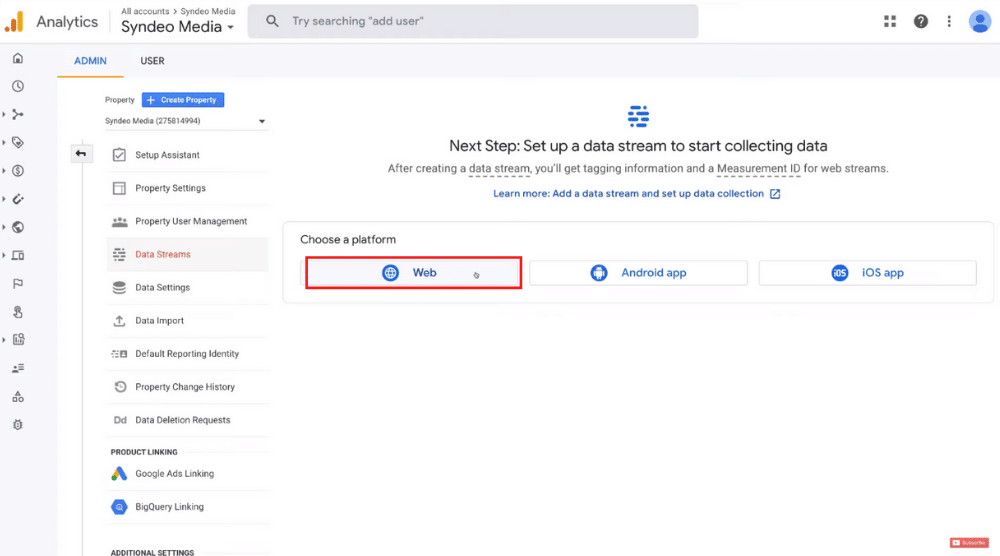The width and height of the screenshot is (1000, 556).
Task: Open the three-dot more options menu
Action: (949, 21)
